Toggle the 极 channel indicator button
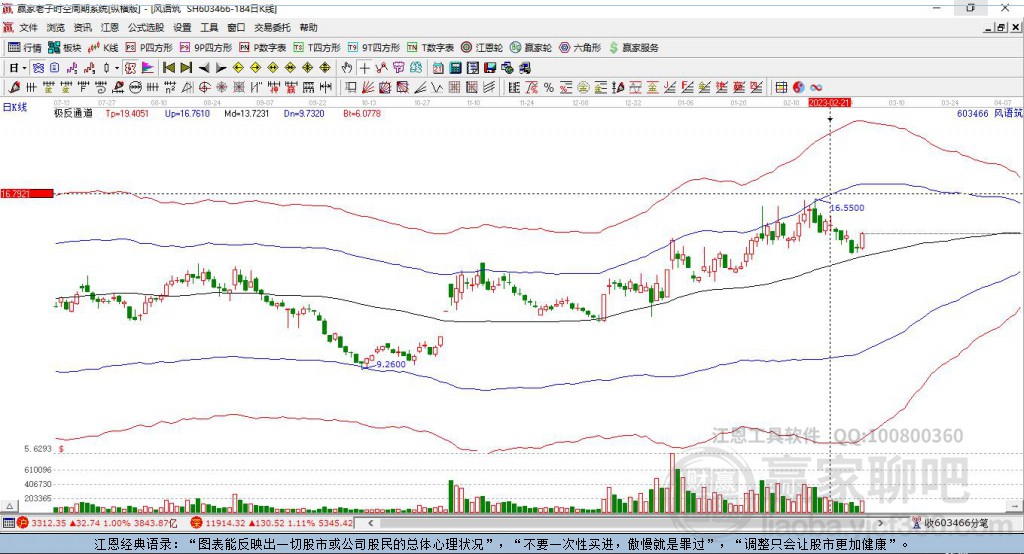Image resolution: width=1024 pixels, height=554 pixels. pos(130,68)
